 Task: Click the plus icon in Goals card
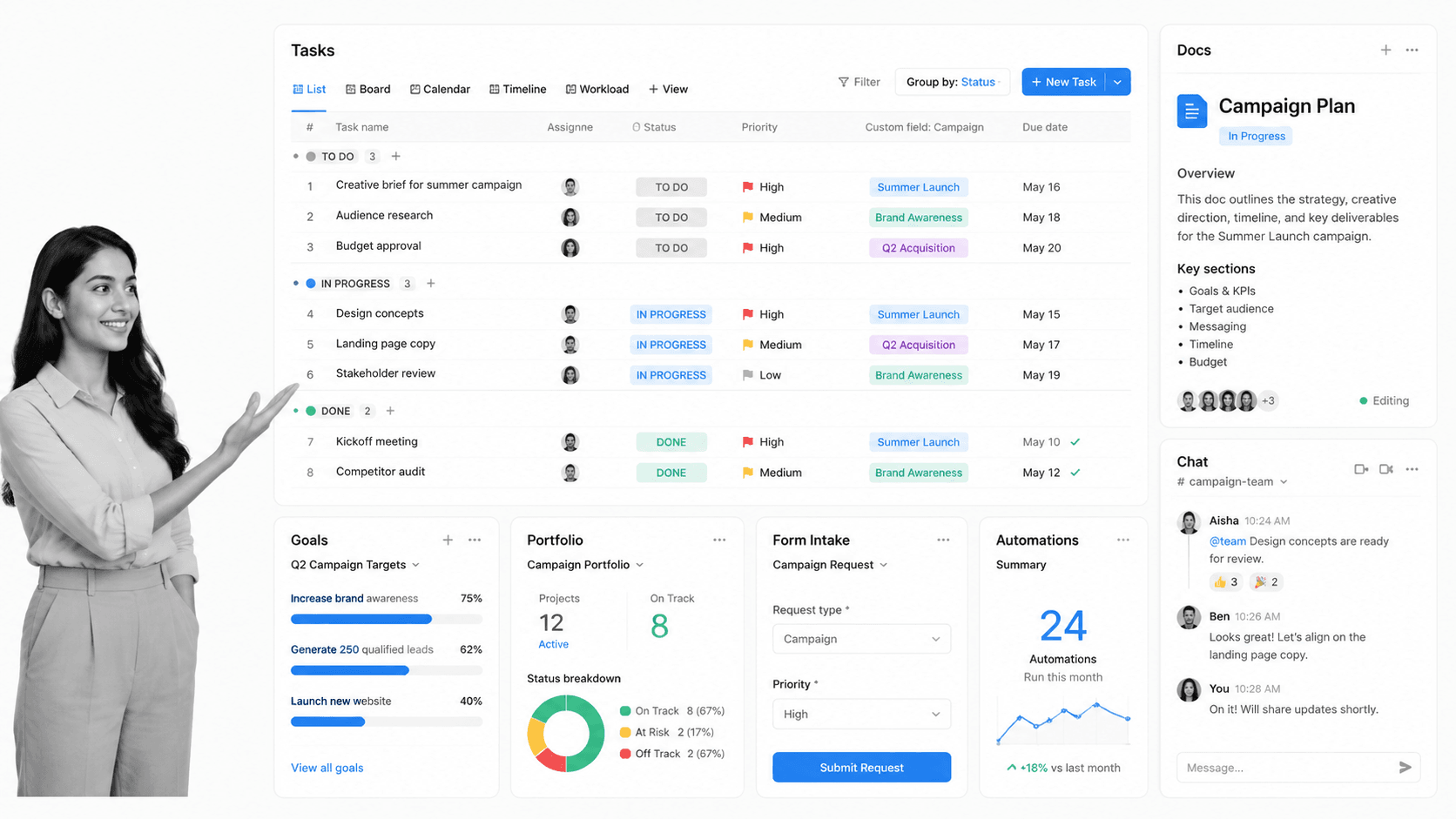click(x=448, y=540)
